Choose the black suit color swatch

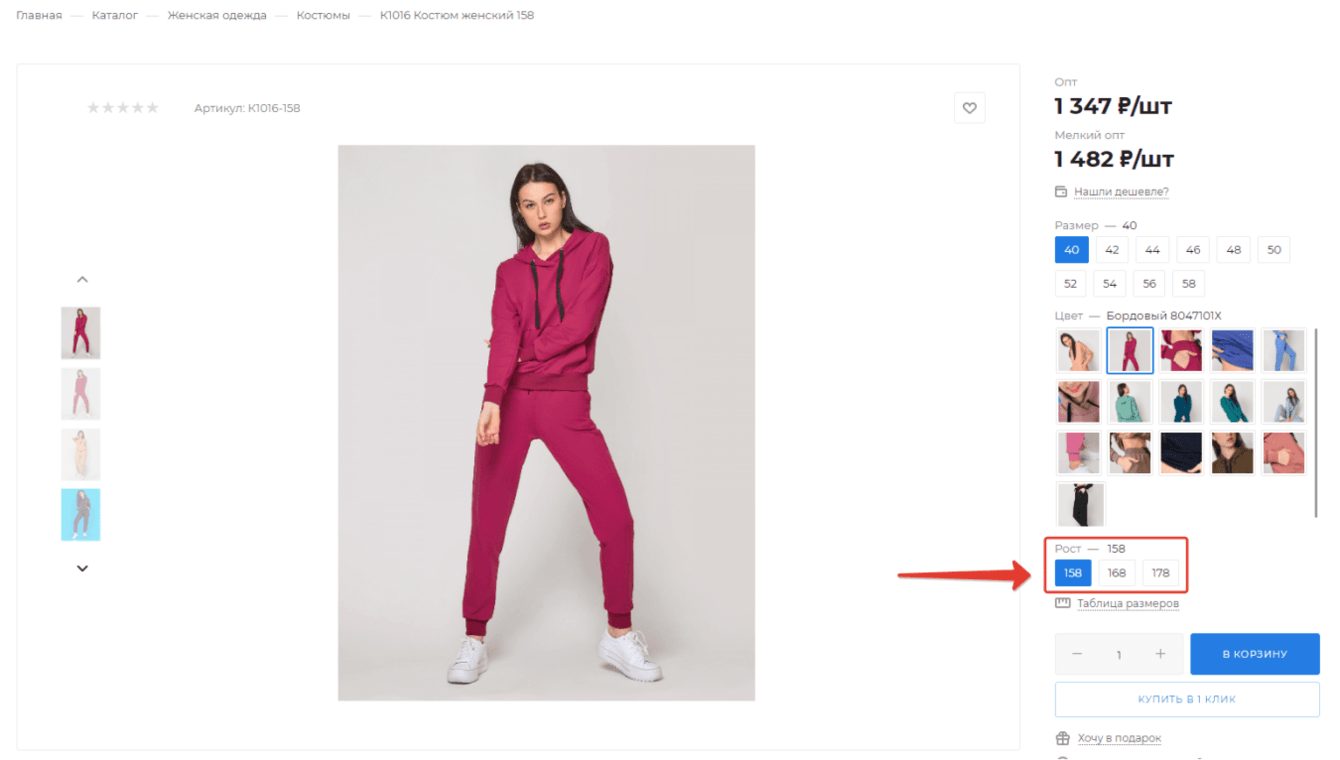(x=1081, y=504)
